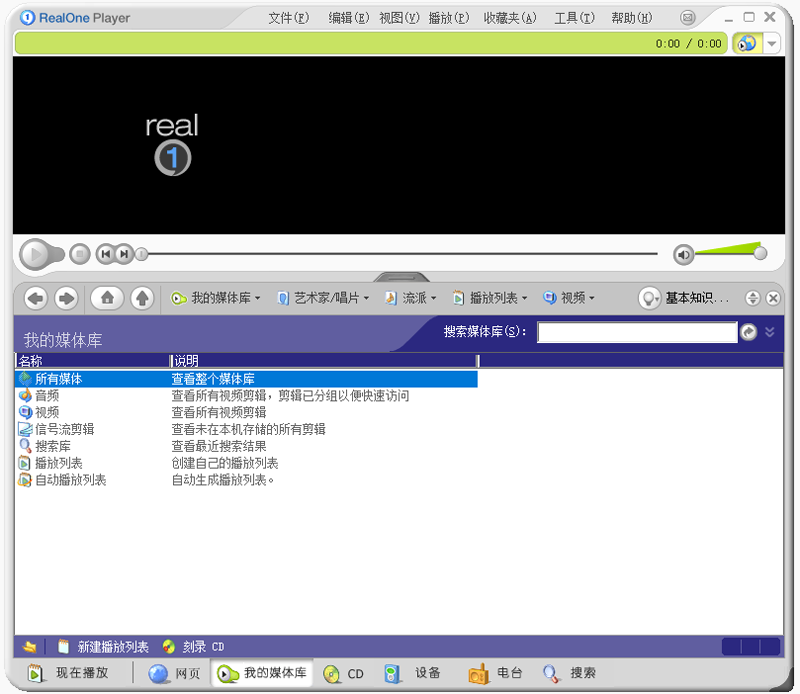The height and width of the screenshot is (694, 800).
Task: Click the globe media icon beside the time display
Action: (747, 43)
